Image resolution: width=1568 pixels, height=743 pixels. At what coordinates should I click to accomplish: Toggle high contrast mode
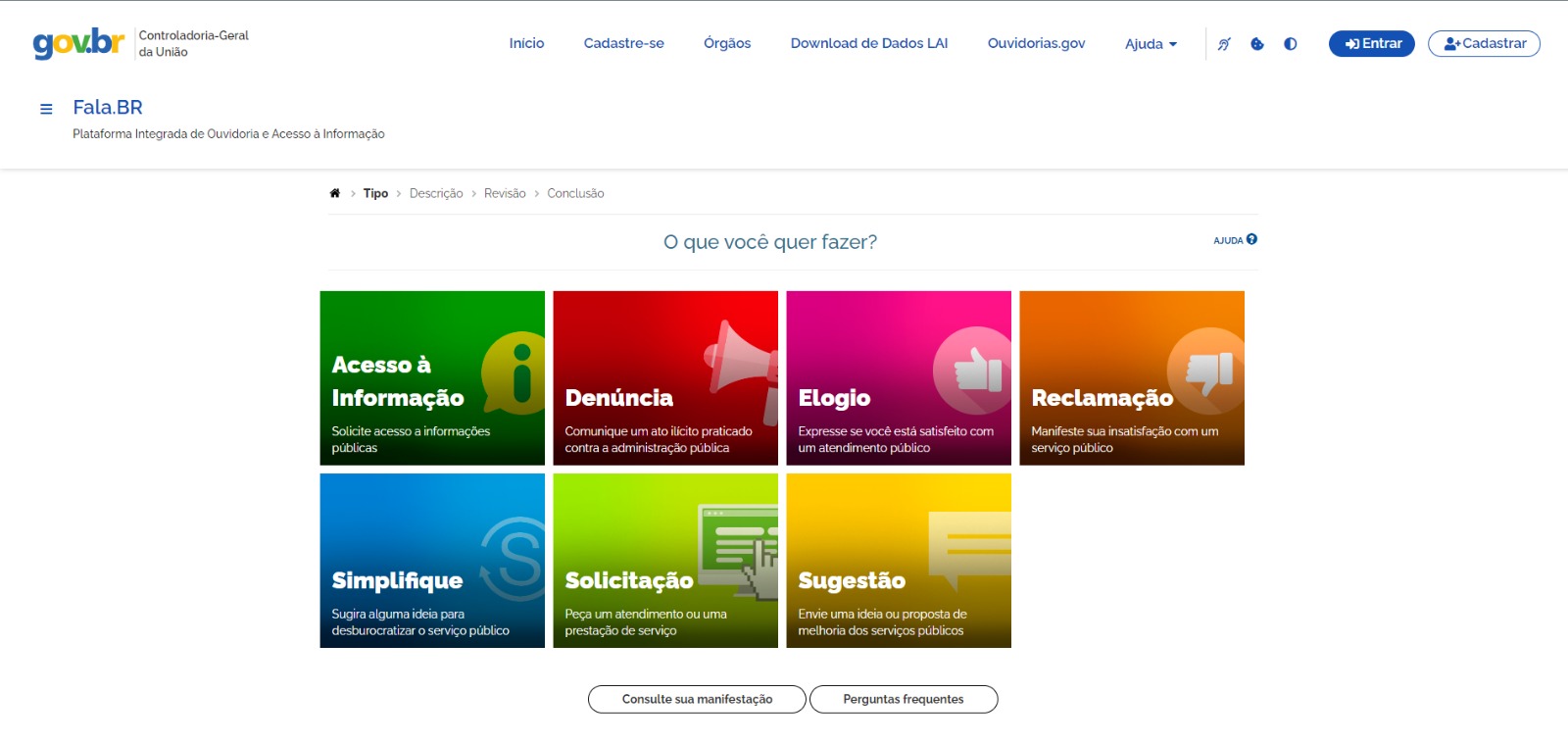point(1291,44)
